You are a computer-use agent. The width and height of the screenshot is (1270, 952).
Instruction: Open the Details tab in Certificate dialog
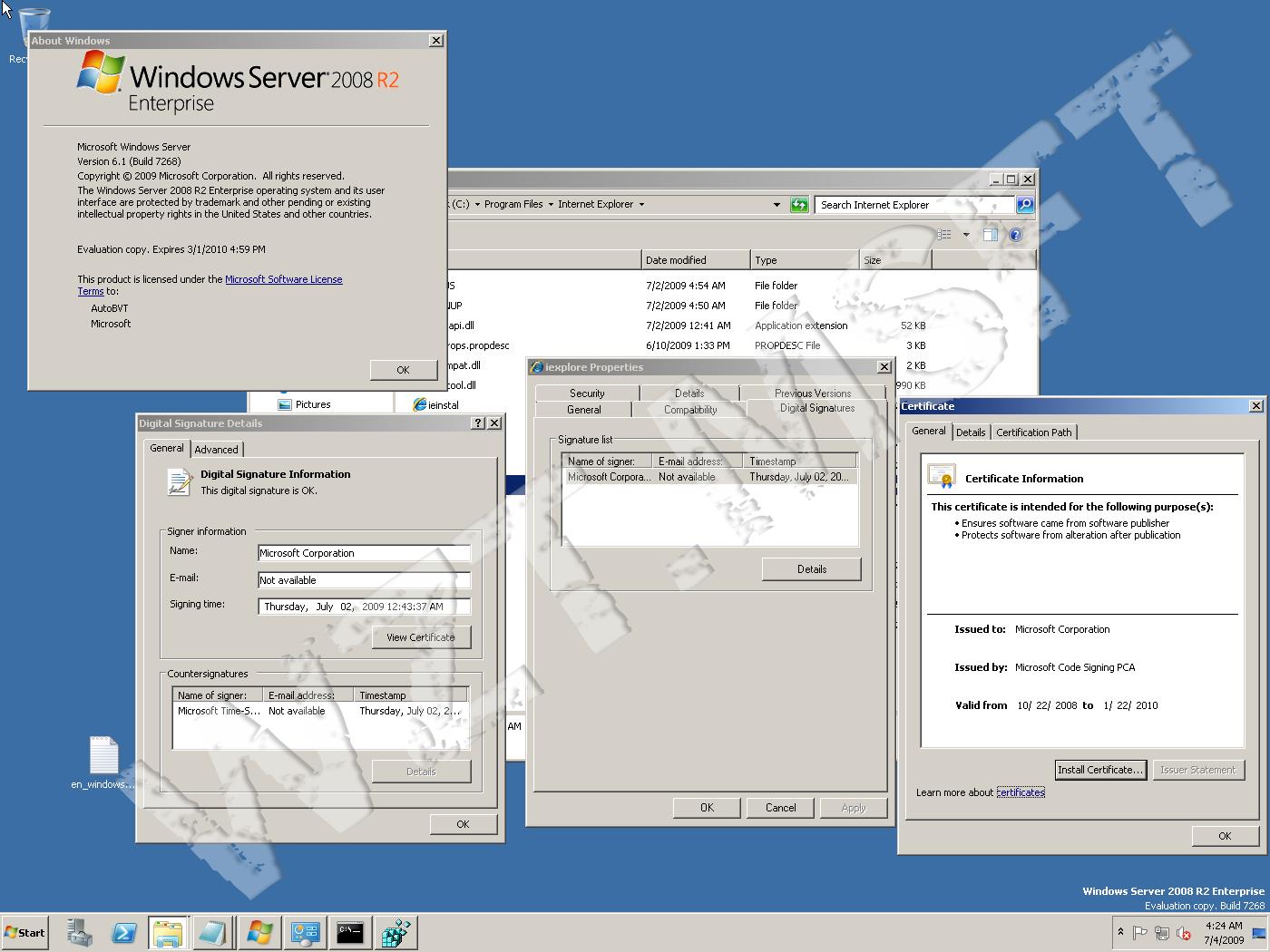pyautogui.click(x=971, y=432)
